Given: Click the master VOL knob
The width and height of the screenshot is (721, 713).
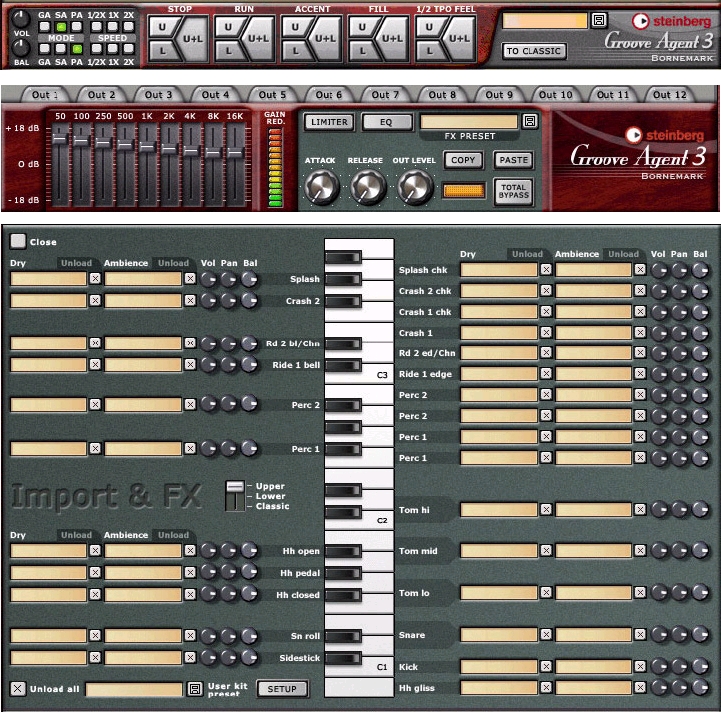Looking at the screenshot, I should coord(21,19).
